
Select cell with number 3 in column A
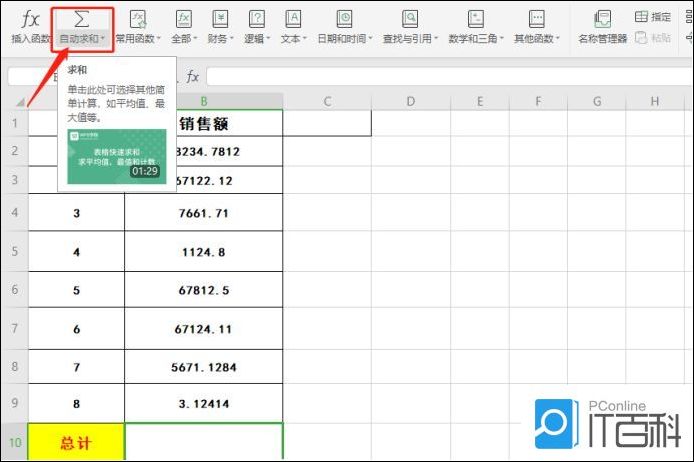coord(76,213)
